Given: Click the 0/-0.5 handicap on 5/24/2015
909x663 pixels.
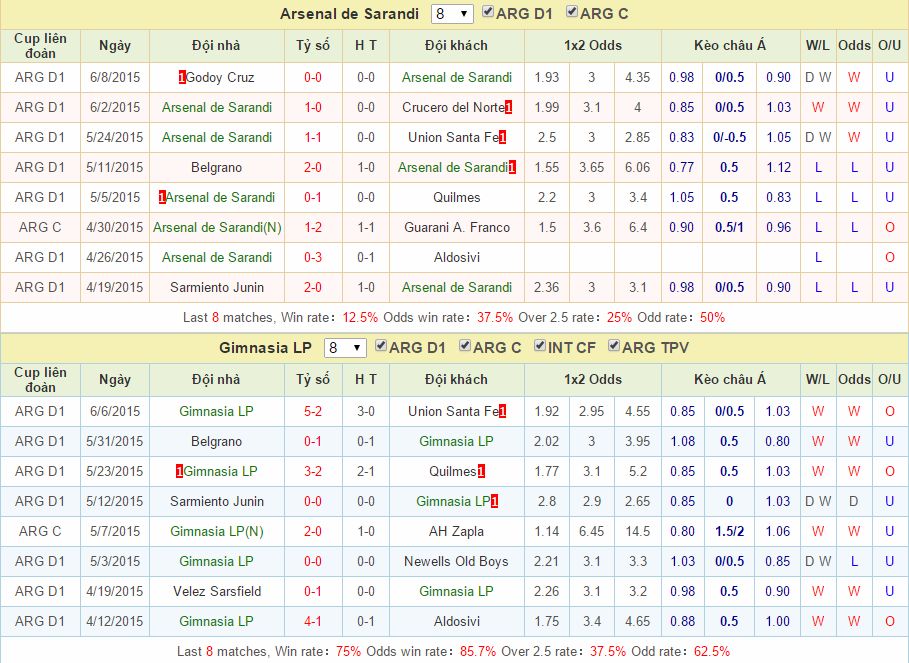Looking at the screenshot, I should tap(729, 137).
